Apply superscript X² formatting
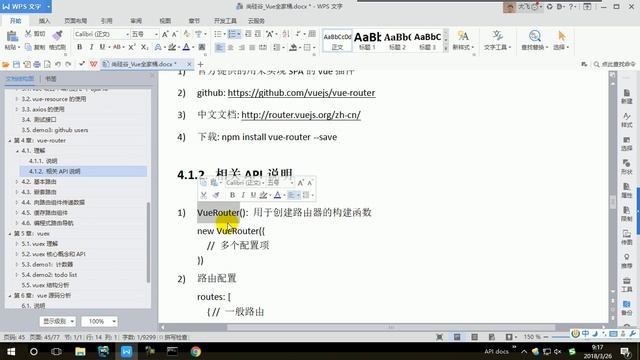 click(x=131, y=47)
